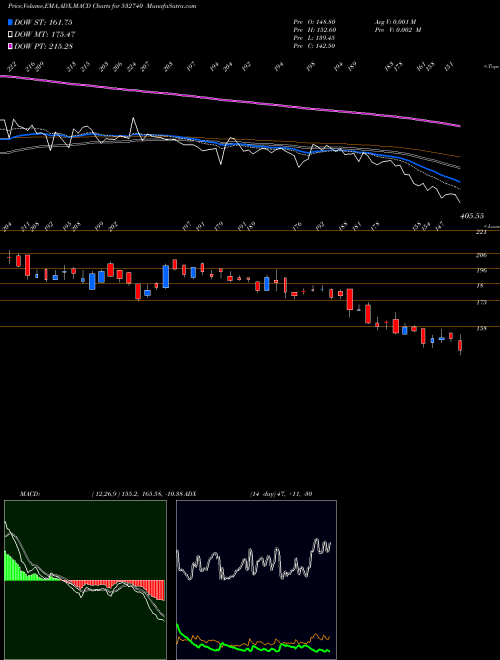The image size is (500, 660).
Task: Click the 'Pre H: 152.60' high value
Action: pyautogui.click(x=314, y=30)
